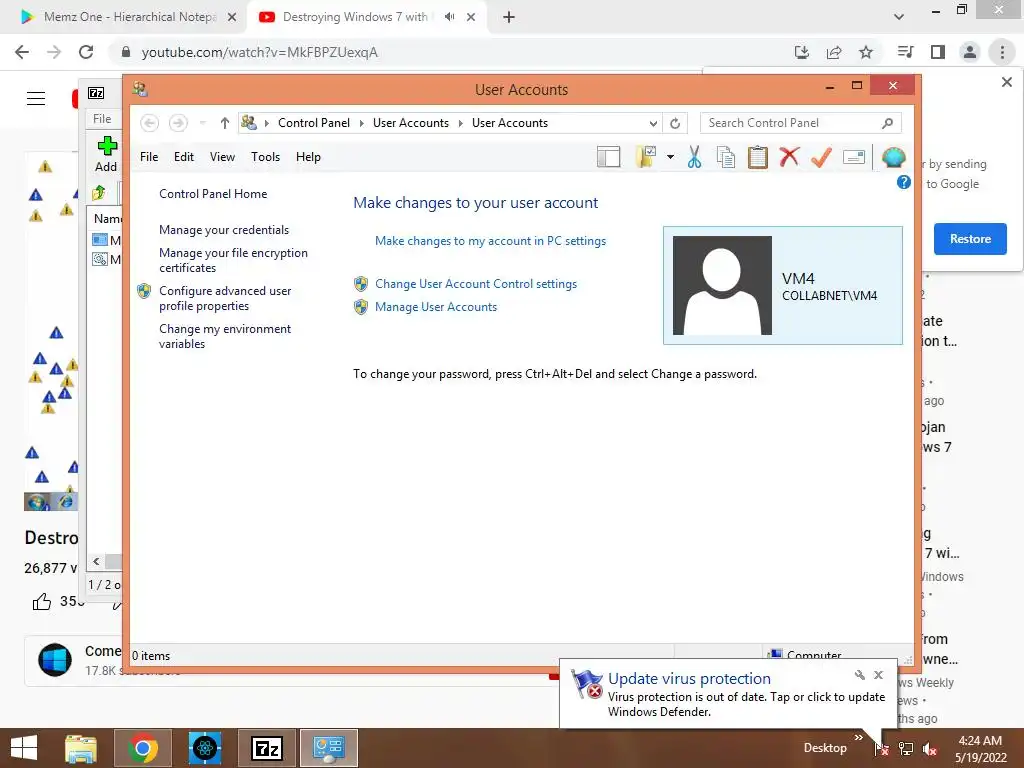Viewport: 1024px width, 768px height.
Task: Click the 7-Zip up folder icon
Action: coord(99,193)
